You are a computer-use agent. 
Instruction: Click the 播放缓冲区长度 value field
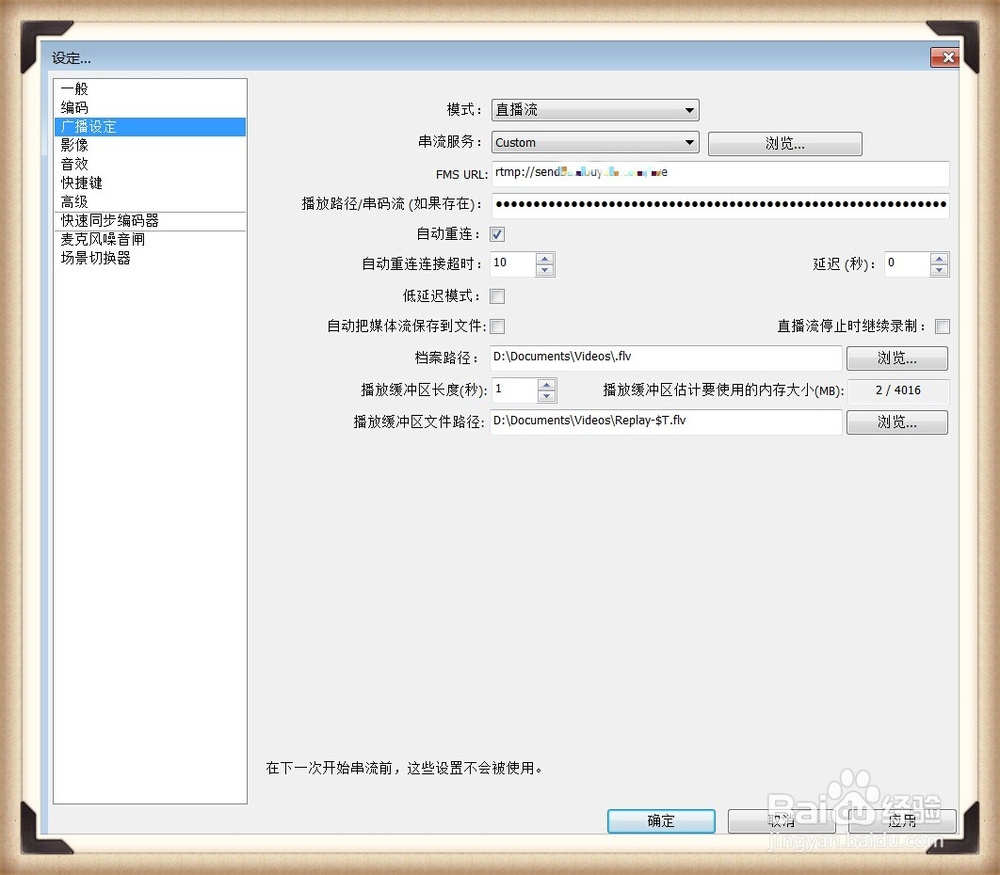514,390
